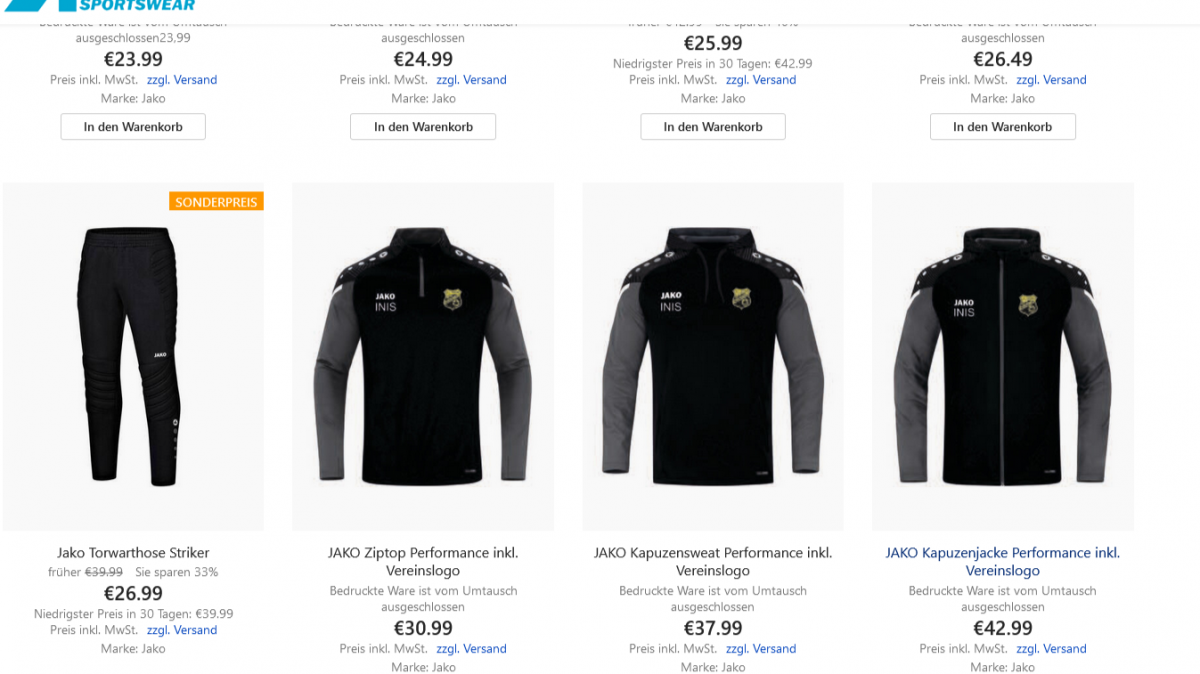Click zzgl. Versand link under €26.49
The height and width of the screenshot is (674, 1200).
[x=1051, y=80]
